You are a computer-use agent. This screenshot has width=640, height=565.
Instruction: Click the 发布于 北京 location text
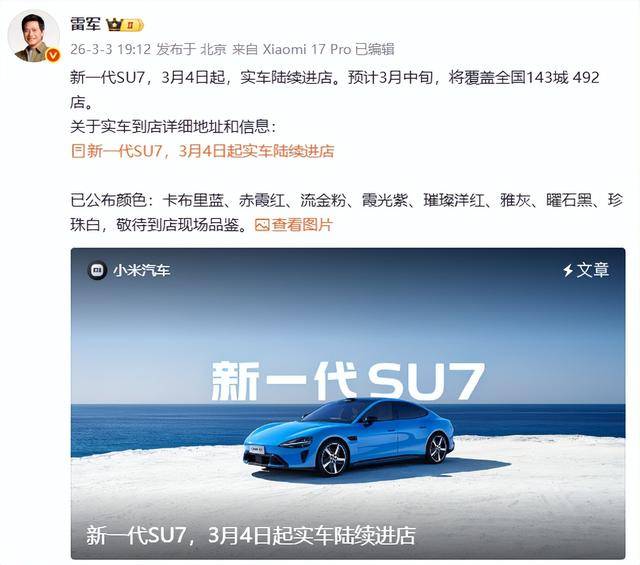point(191,49)
